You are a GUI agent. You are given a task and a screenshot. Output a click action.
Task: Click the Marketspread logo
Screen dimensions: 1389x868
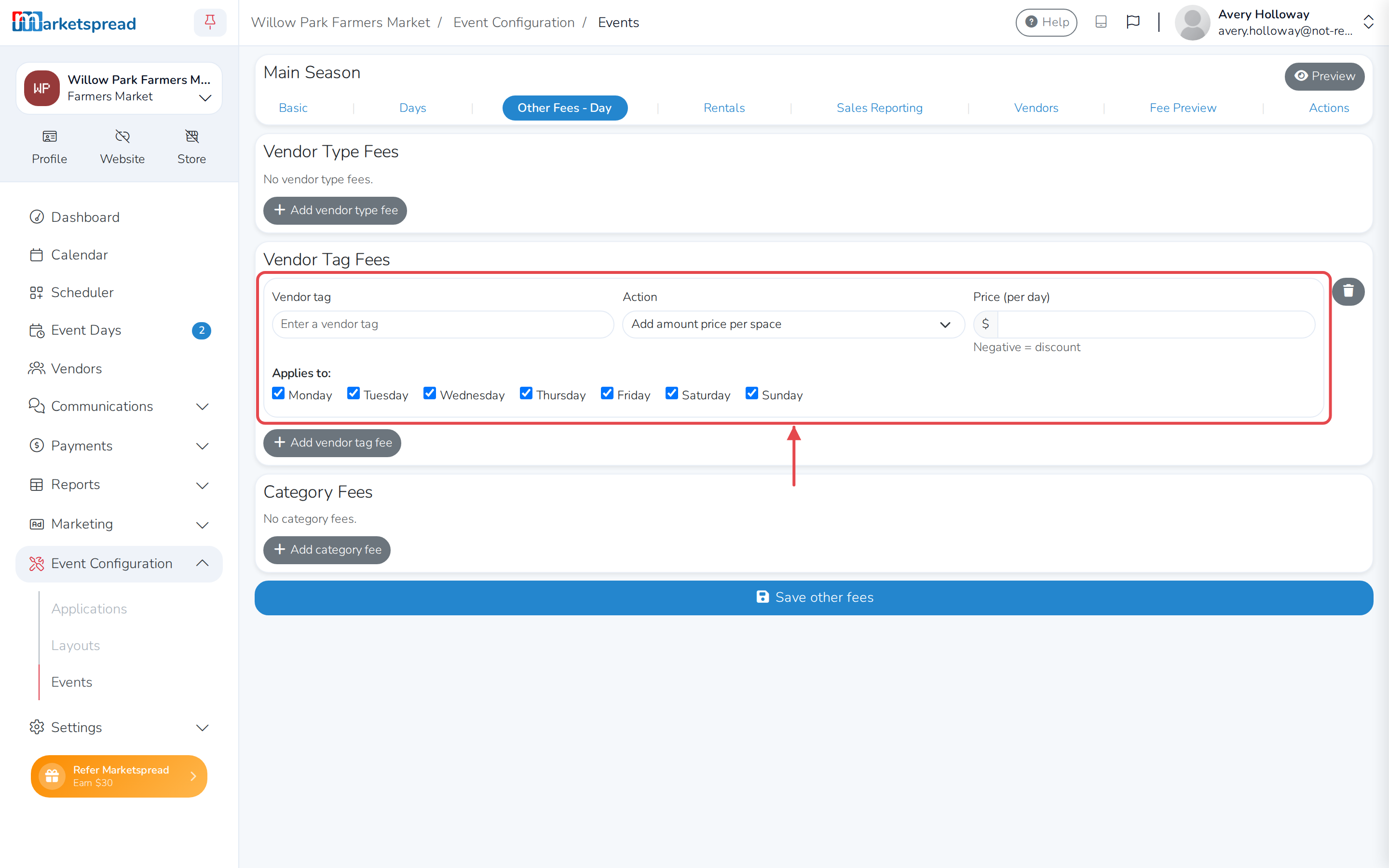(x=74, y=22)
